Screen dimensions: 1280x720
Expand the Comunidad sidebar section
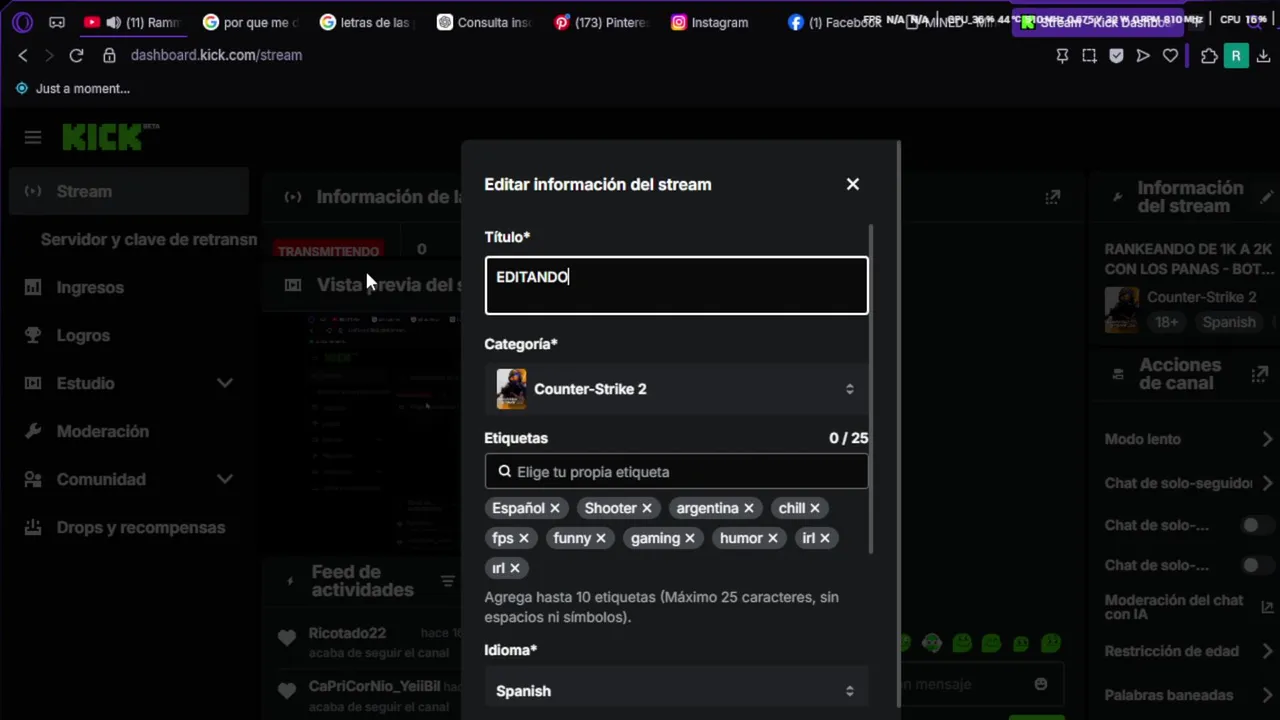[x=225, y=479]
